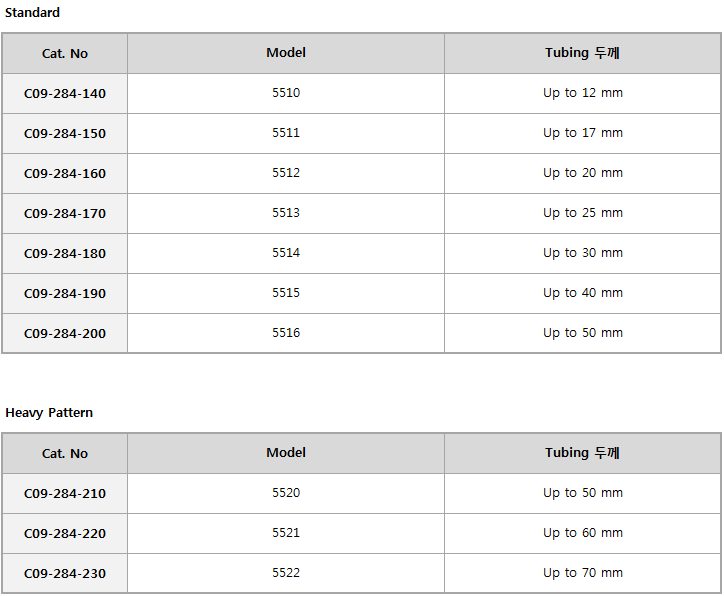The width and height of the screenshot is (724, 596).
Task: Click Model 5515 in Standard table
Action: pos(286,293)
